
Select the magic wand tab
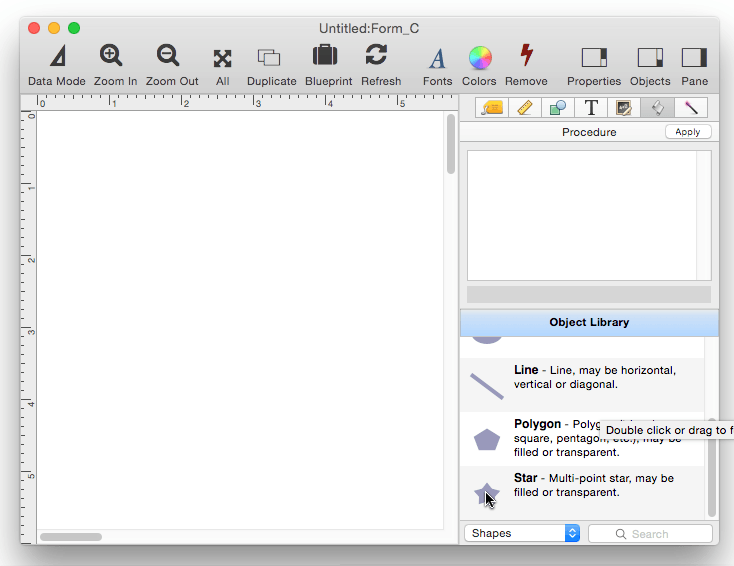(x=691, y=108)
